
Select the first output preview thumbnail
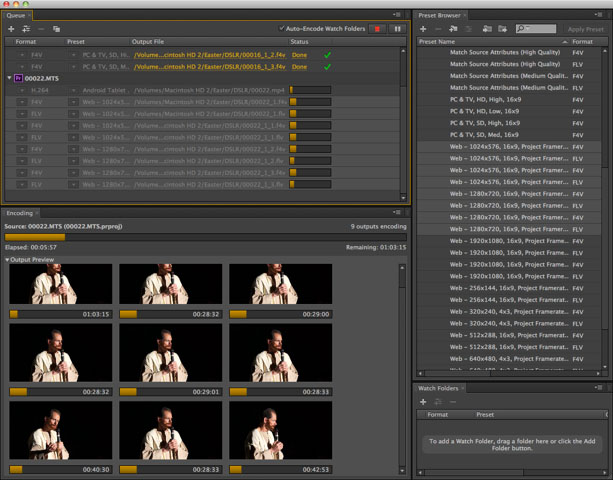point(60,285)
